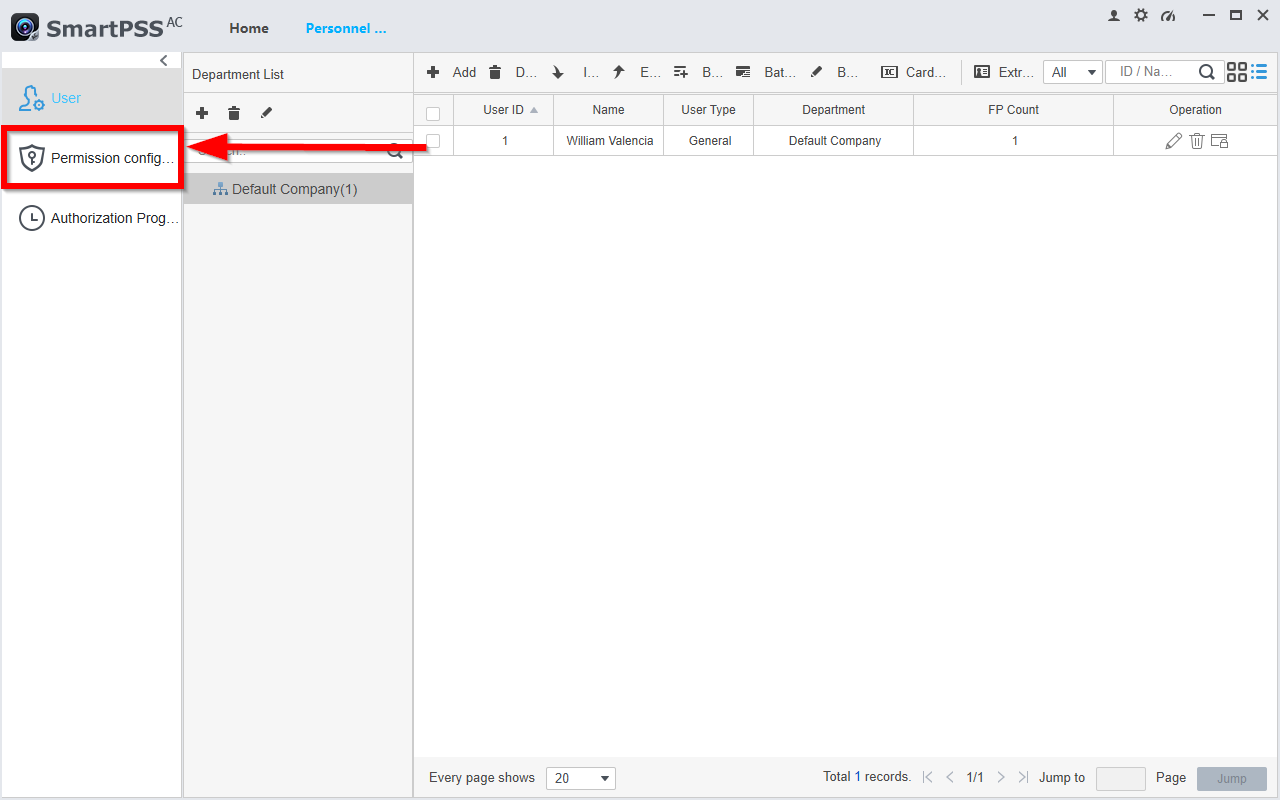This screenshot has height=800, width=1280.
Task: Delete department using the trash icon
Action: pos(234,113)
